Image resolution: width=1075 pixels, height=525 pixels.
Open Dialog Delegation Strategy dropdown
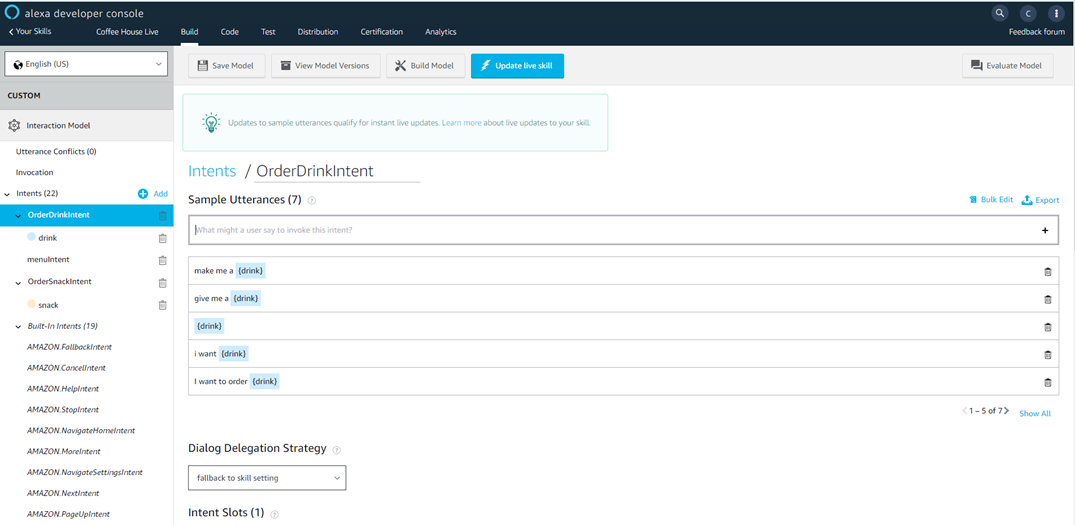(x=267, y=478)
